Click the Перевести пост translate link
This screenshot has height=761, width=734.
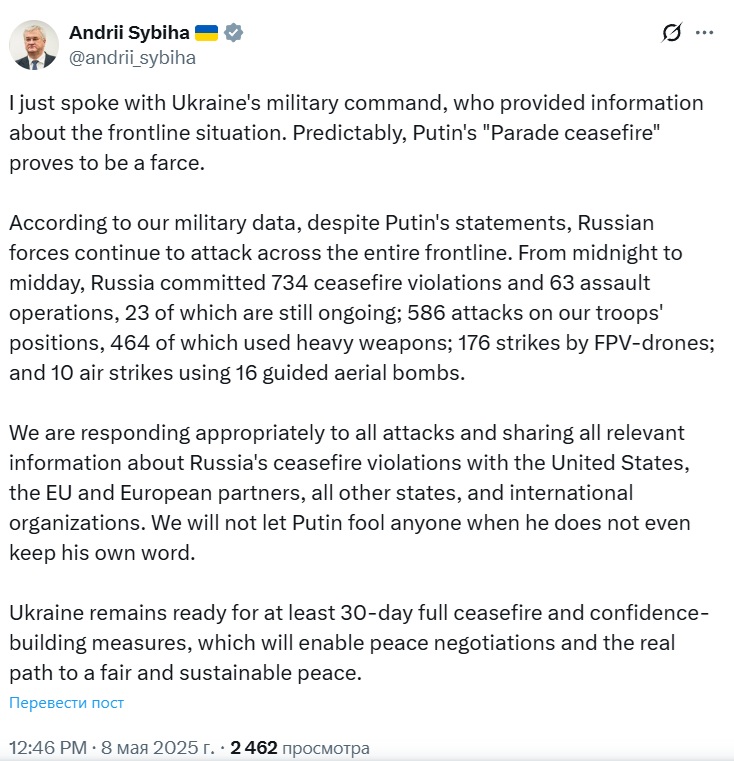[67, 702]
